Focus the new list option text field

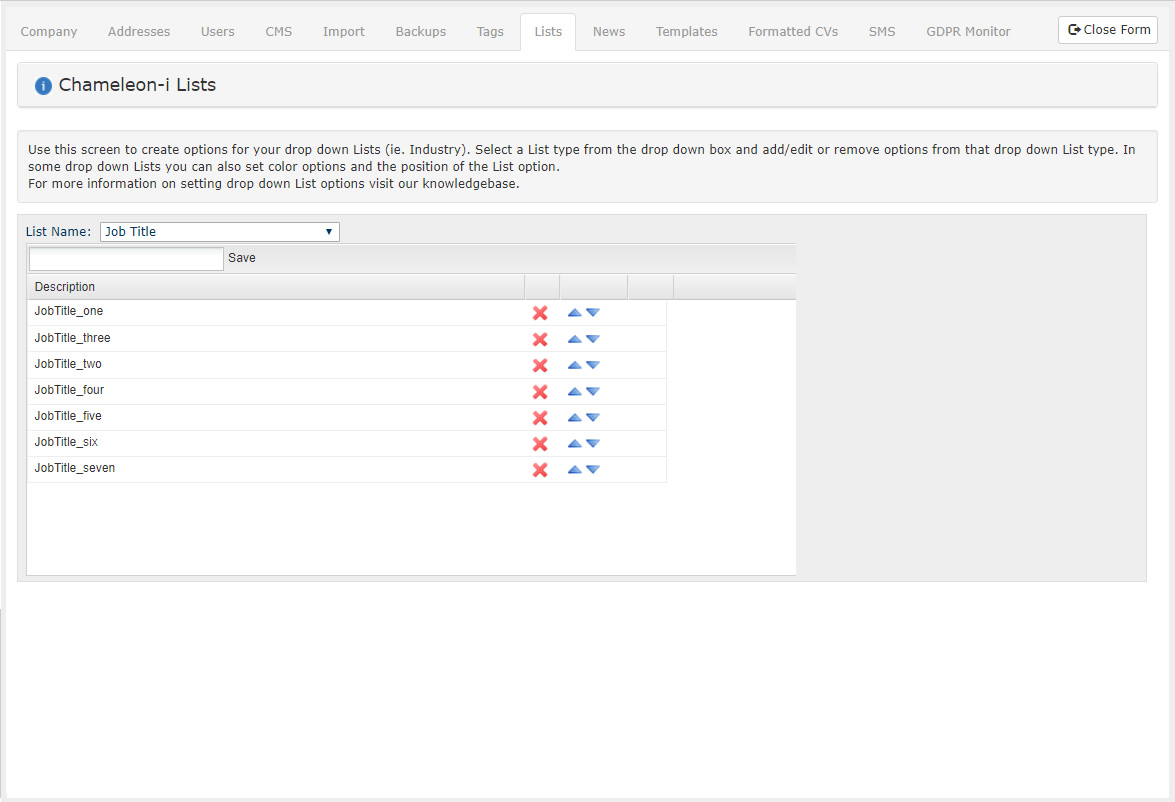point(126,259)
